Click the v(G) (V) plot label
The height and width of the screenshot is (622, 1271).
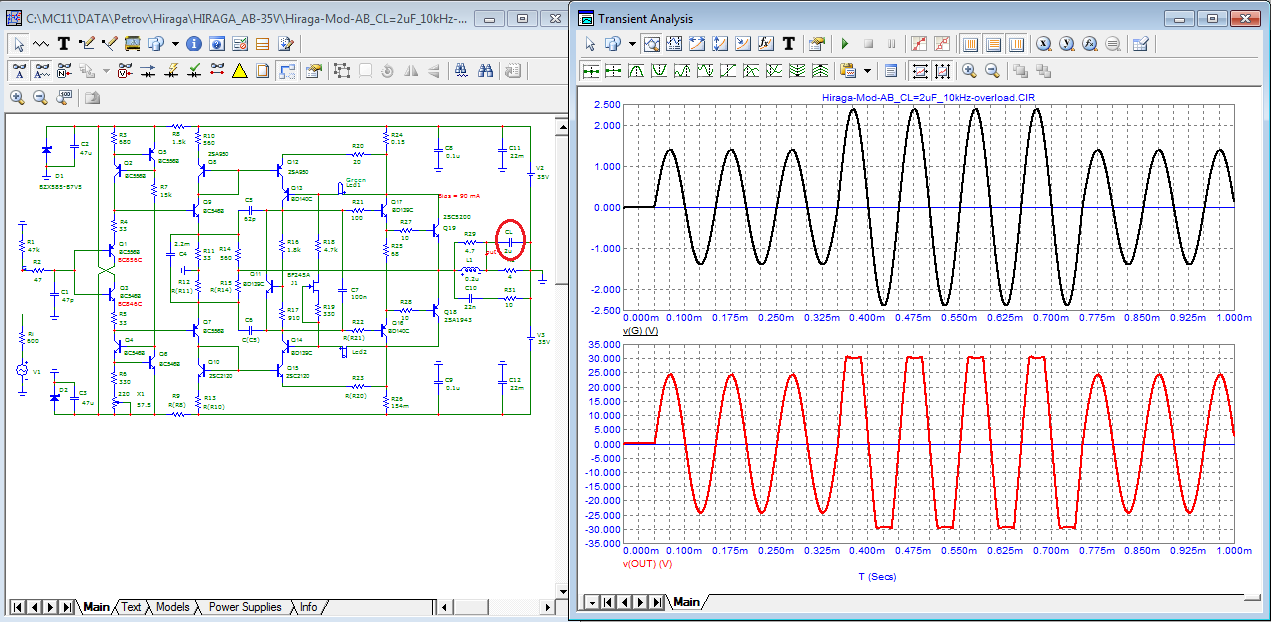641,330
